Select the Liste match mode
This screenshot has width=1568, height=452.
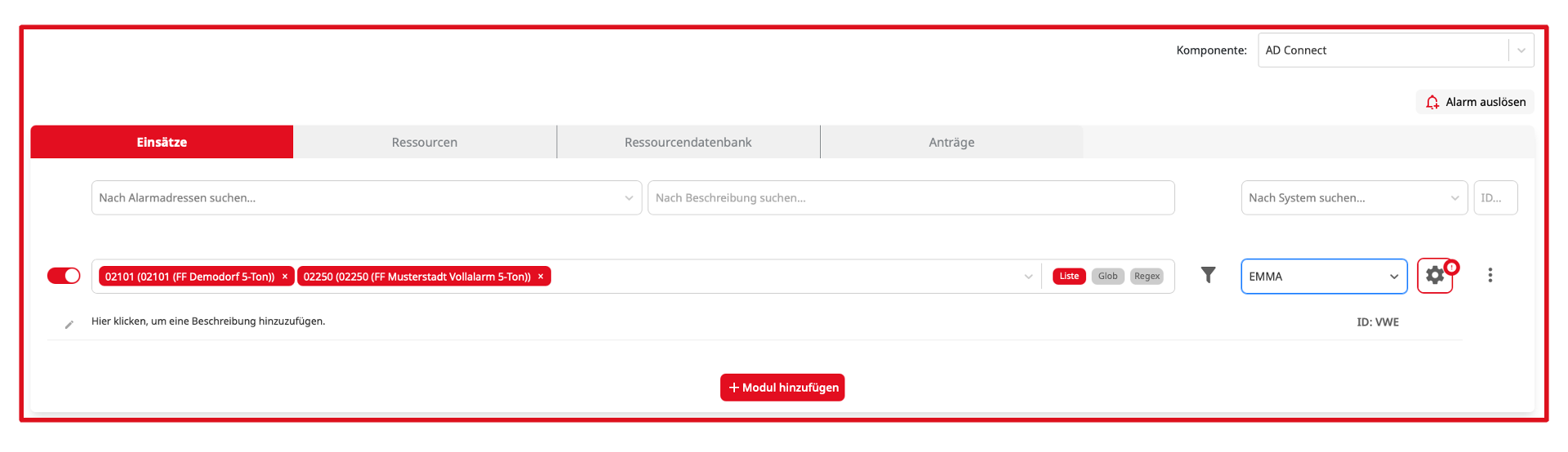[1069, 277]
